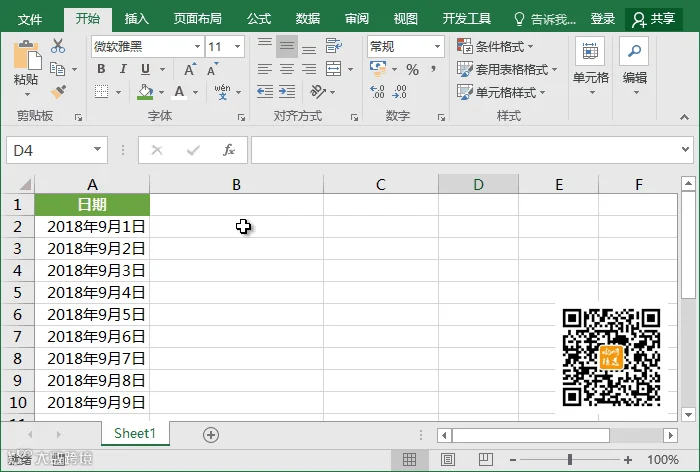Click the 共享 share button
This screenshot has width=700, height=472.
click(654, 19)
